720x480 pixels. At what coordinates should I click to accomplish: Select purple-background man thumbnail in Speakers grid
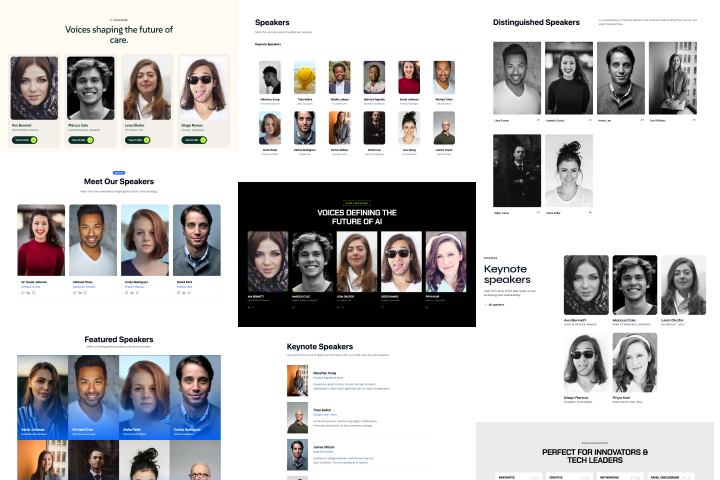374,77
